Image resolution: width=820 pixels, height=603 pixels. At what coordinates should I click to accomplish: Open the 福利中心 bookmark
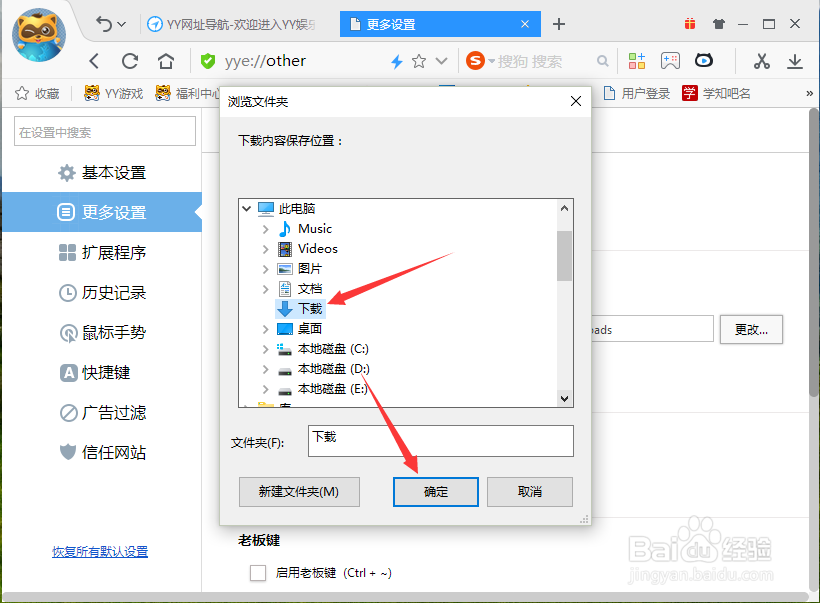point(188,94)
